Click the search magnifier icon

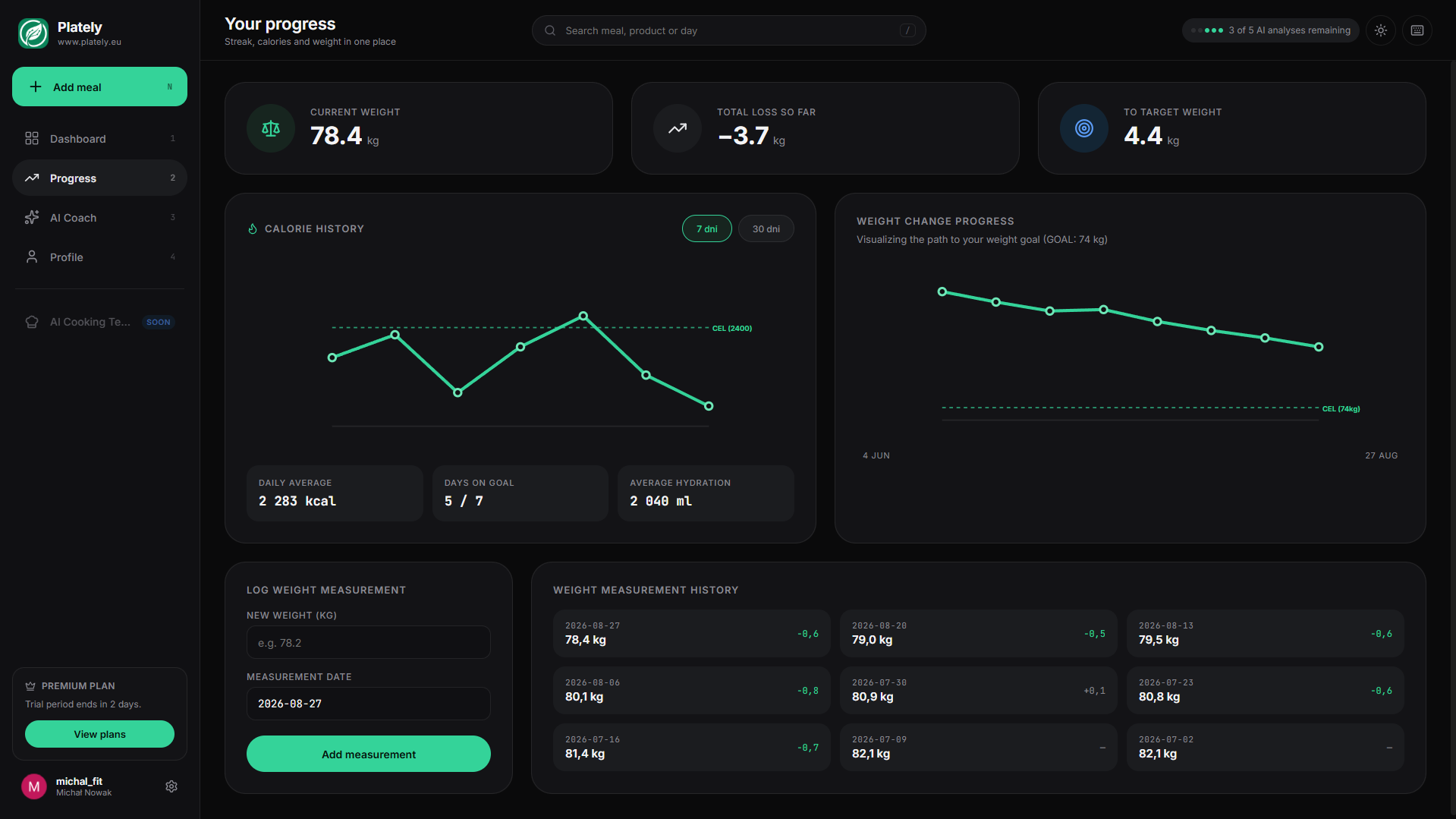(x=550, y=30)
